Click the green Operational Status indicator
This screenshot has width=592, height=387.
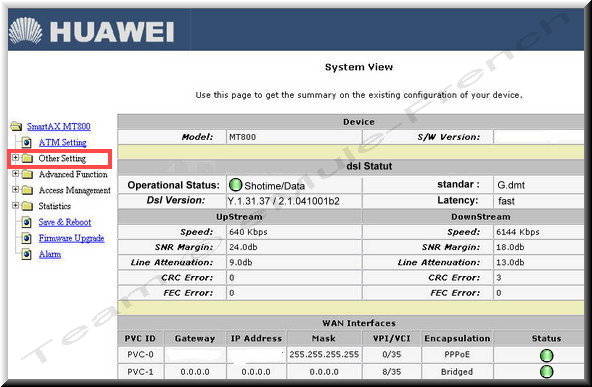235,185
